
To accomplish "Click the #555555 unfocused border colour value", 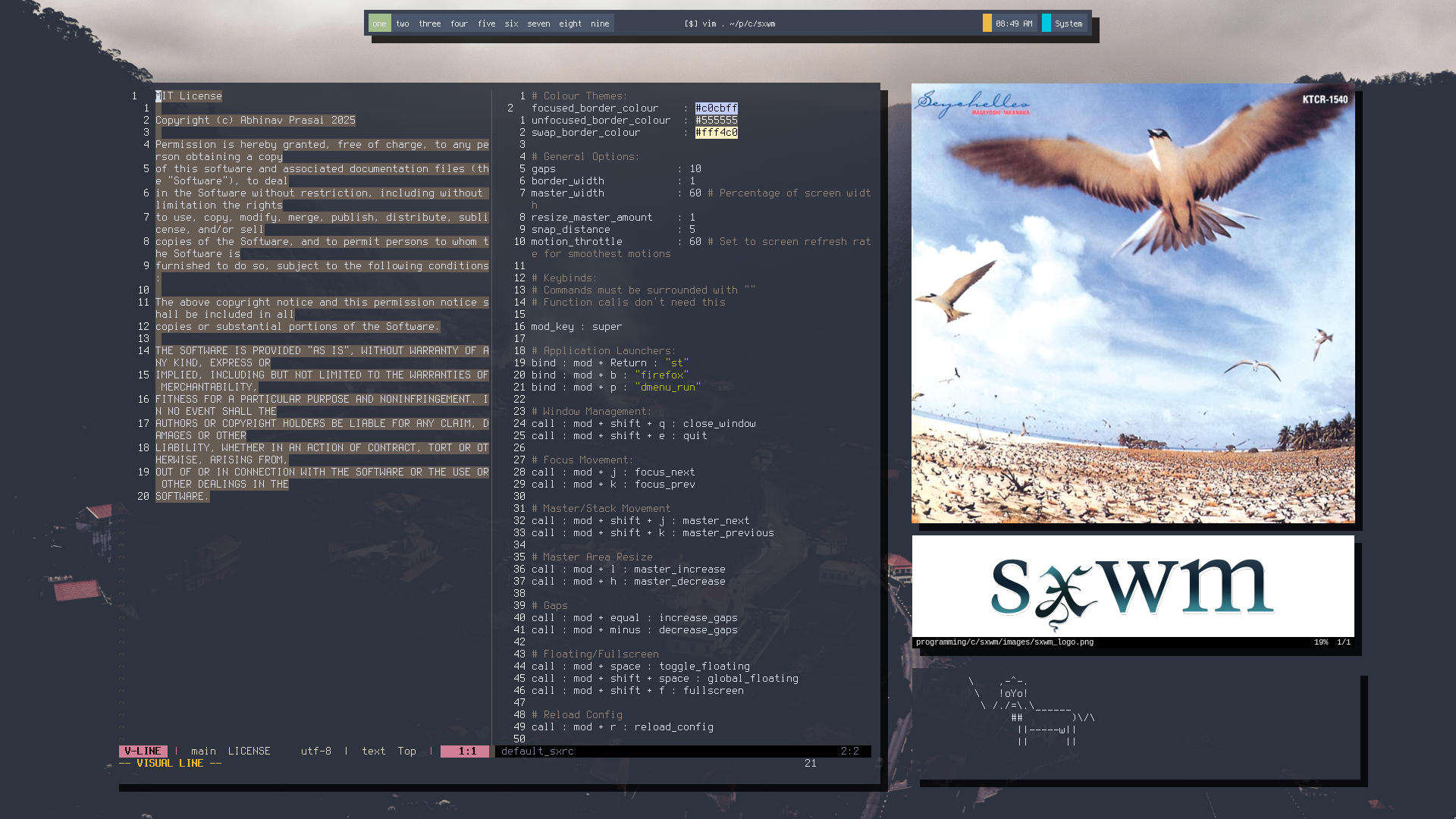I will 716,121.
